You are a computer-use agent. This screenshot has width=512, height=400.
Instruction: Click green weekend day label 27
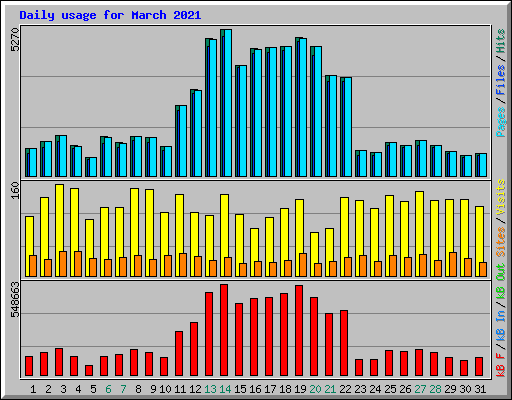tap(420, 389)
